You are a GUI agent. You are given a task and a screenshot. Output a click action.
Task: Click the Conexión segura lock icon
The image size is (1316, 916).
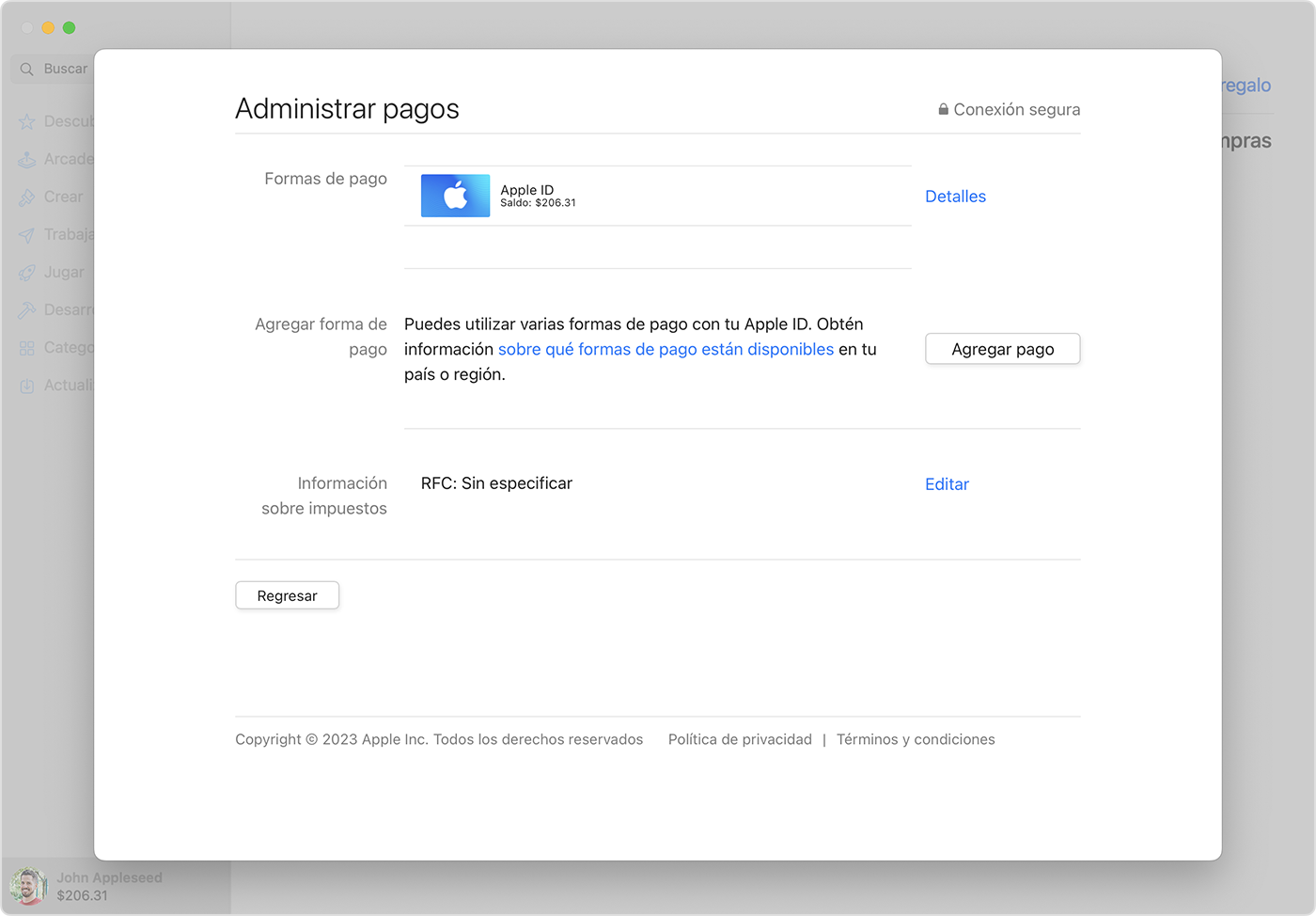pyautogui.click(x=943, y=109)
